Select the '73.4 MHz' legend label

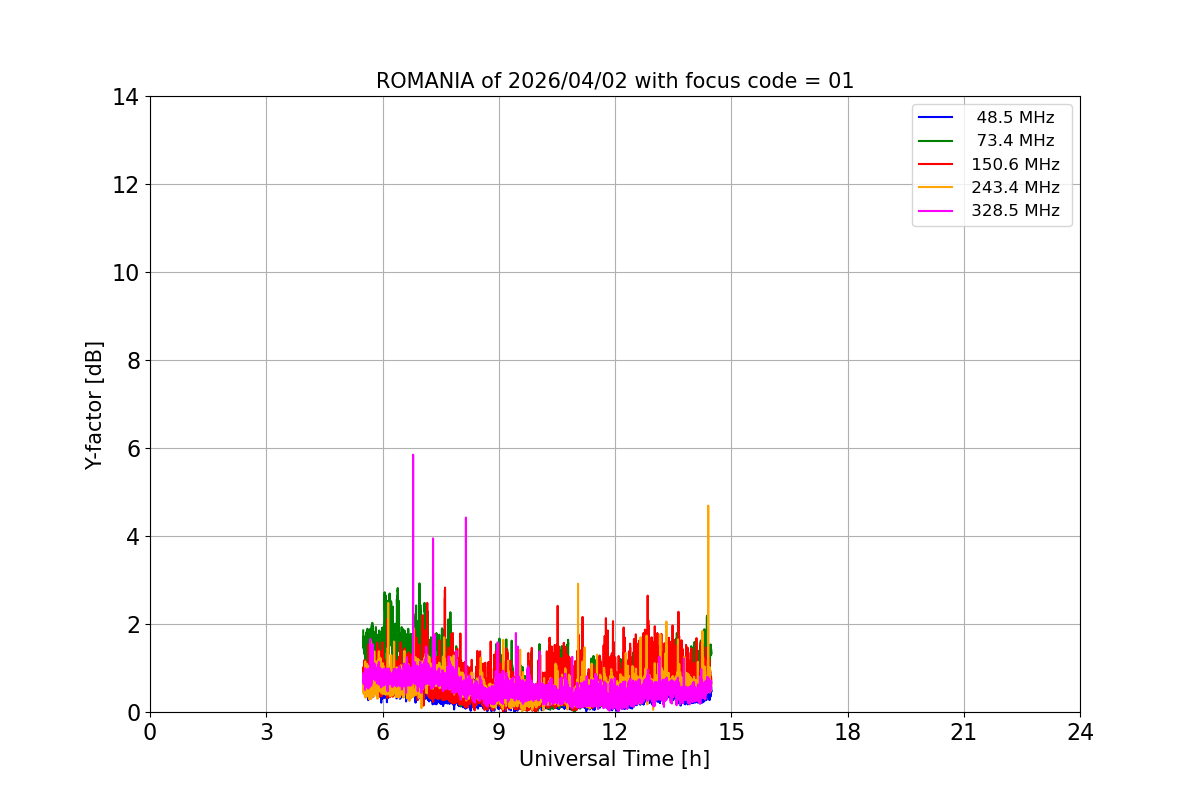click(x=1015, y=141)
